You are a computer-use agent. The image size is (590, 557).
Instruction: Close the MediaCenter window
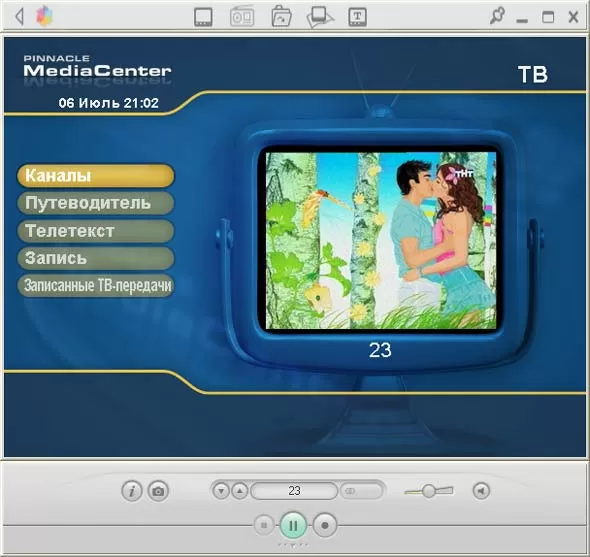(573, 17)
